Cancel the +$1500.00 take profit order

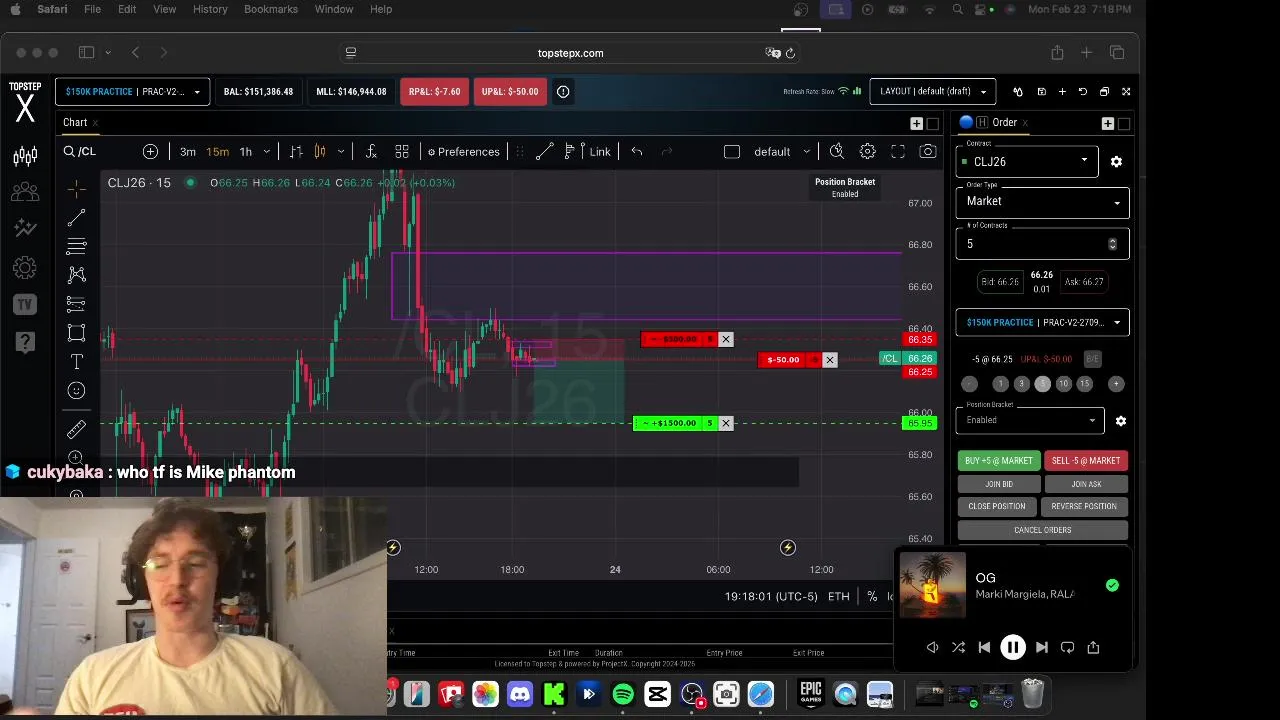tap(726, 424)
